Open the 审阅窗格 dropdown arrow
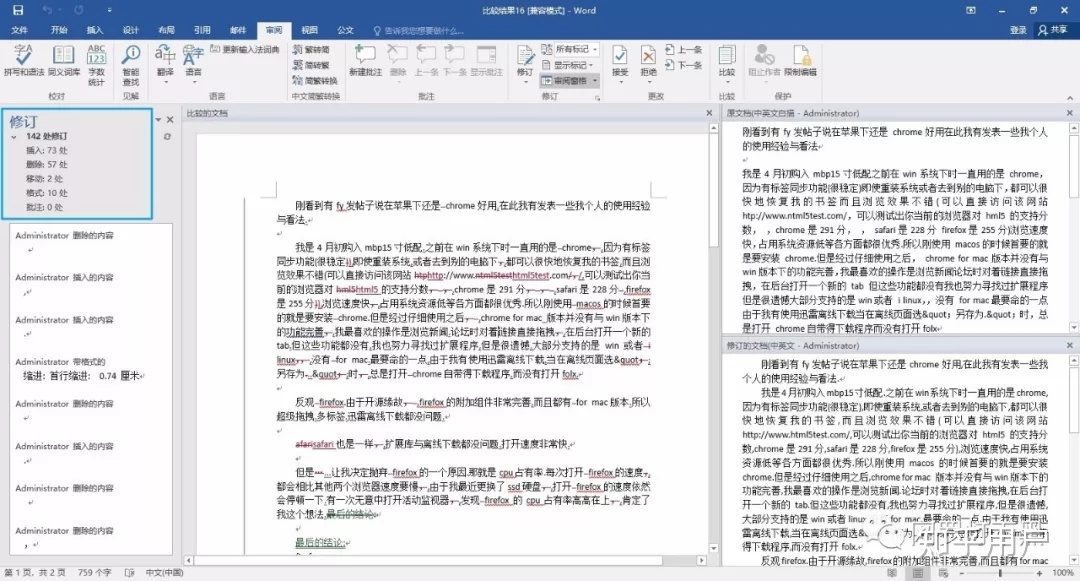 click(x=594, y=81)
